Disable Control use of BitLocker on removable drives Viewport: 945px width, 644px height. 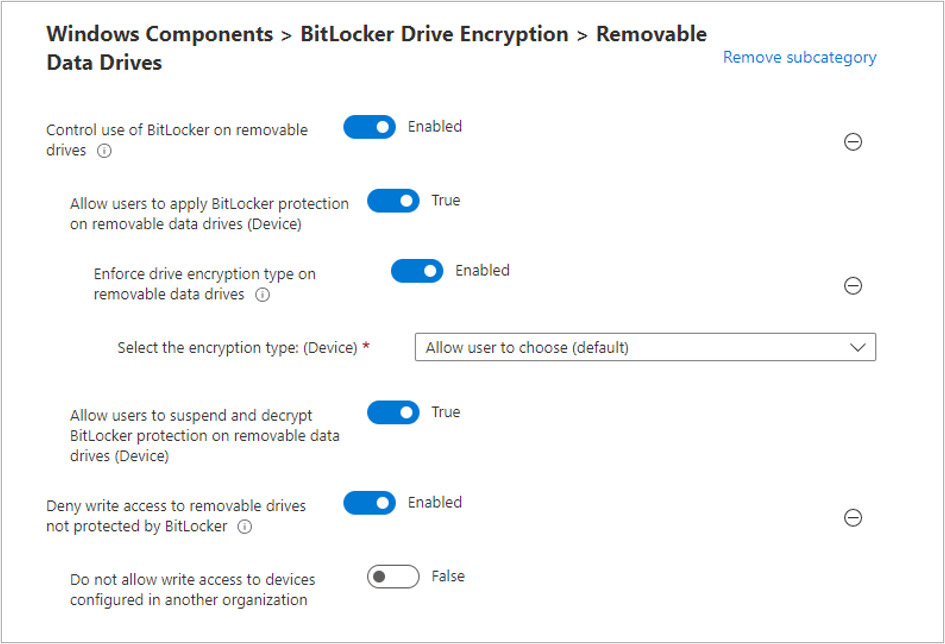click(370, 127)
